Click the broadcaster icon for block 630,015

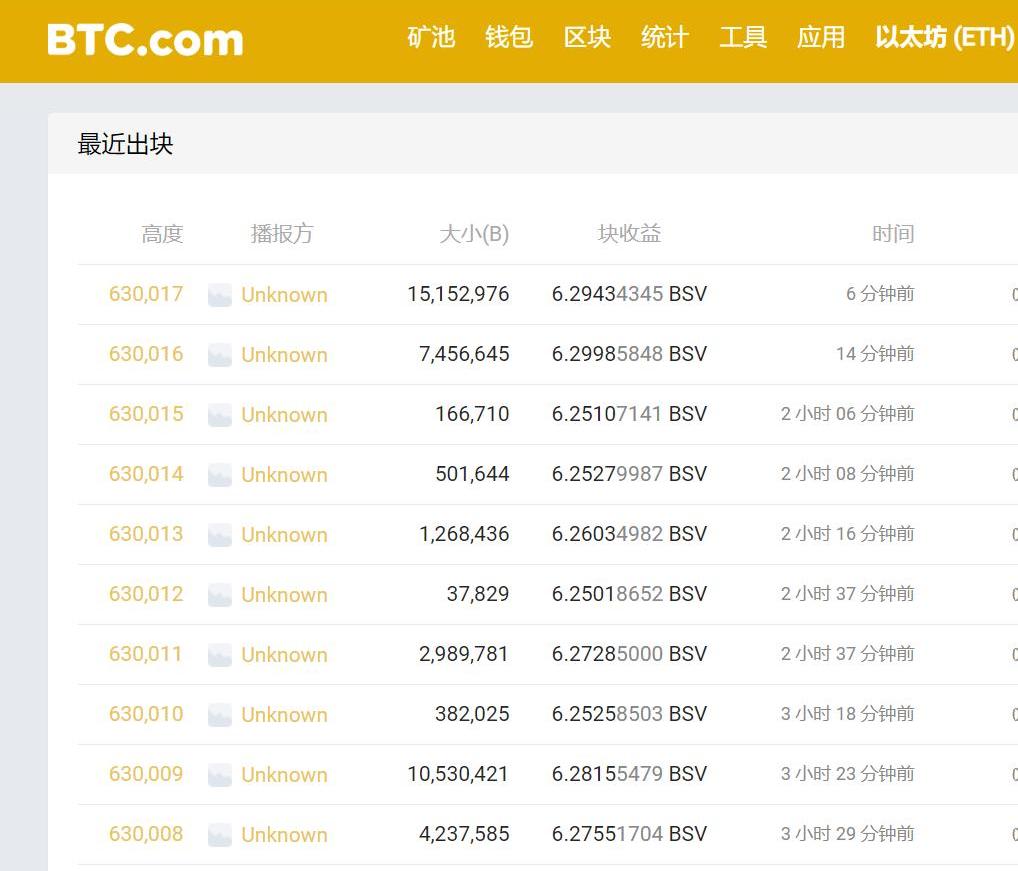[220, 415]
